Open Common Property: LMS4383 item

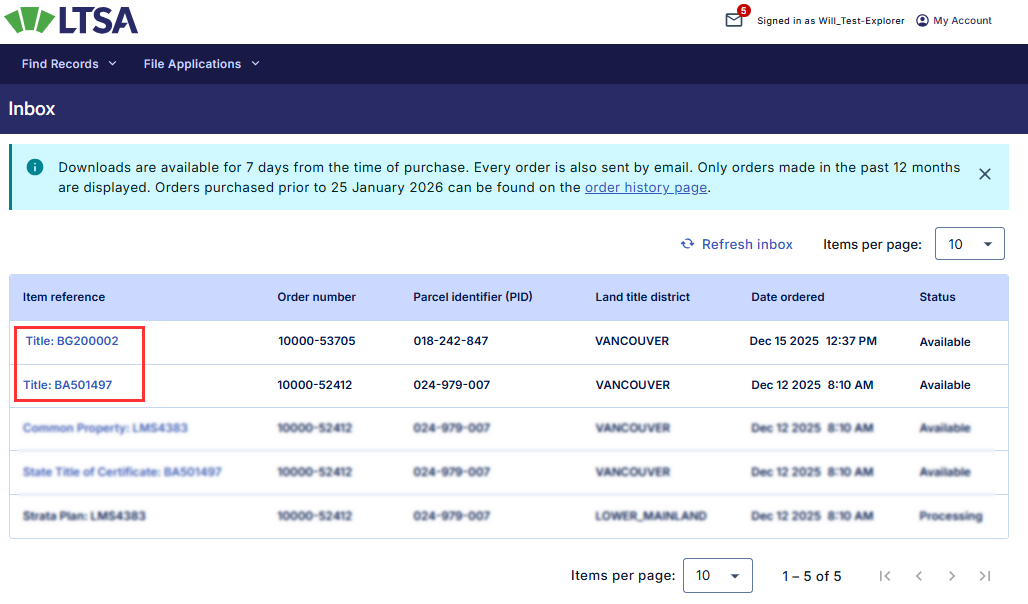(x=105, y=428)
